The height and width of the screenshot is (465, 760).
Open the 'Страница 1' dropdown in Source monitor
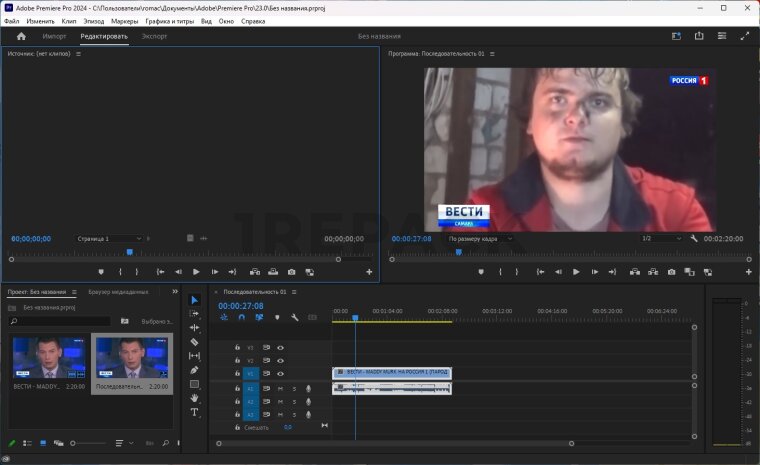point(109,239)
